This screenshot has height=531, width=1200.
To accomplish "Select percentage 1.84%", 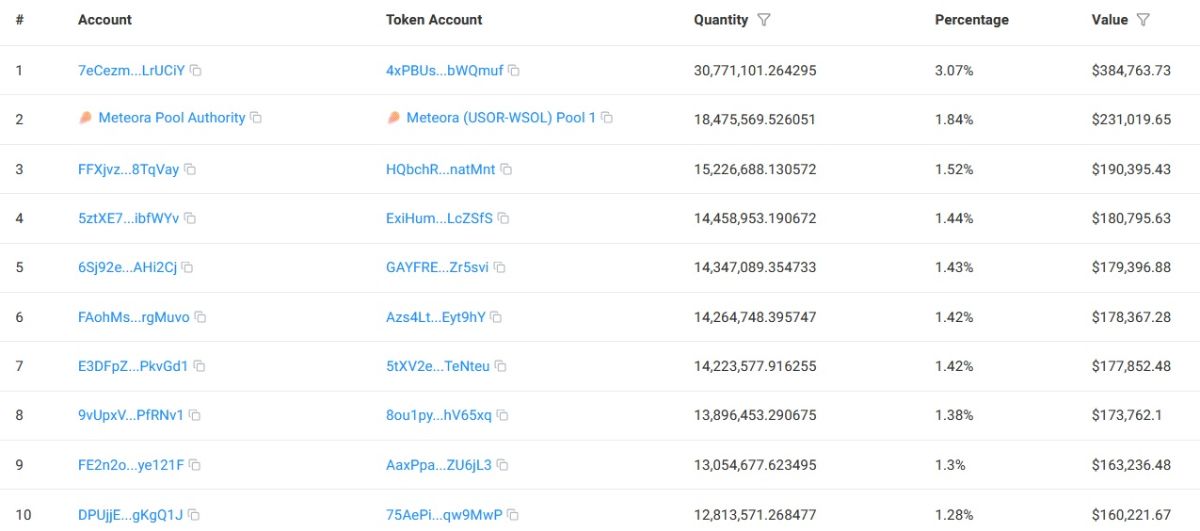I will click(x=954, y=119).
